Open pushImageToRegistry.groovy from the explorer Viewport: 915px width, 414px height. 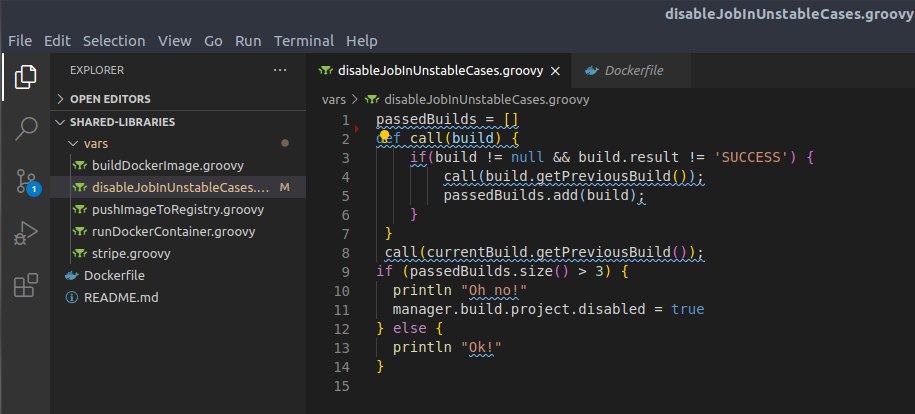click(x=178, y=210)
